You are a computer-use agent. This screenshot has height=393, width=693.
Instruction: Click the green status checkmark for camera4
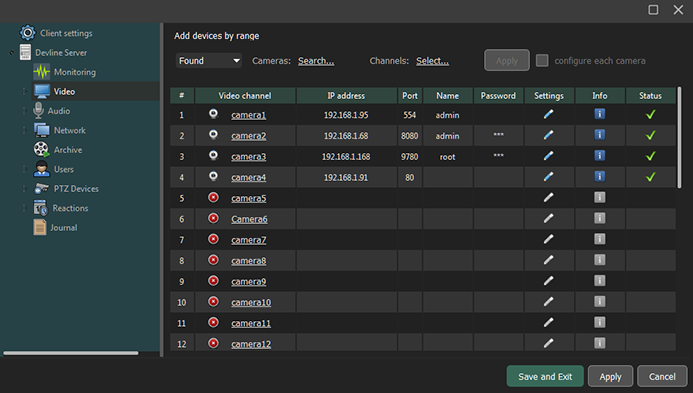(650, 177)
